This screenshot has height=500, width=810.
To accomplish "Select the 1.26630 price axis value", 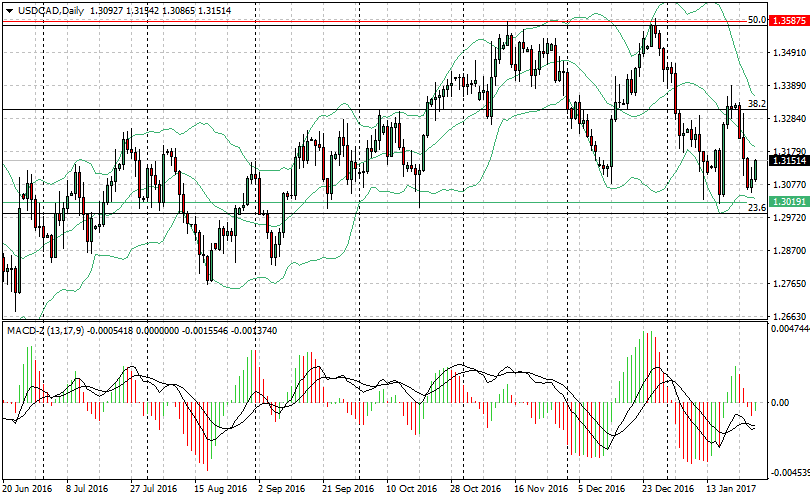I will click(x=789, y=316).
